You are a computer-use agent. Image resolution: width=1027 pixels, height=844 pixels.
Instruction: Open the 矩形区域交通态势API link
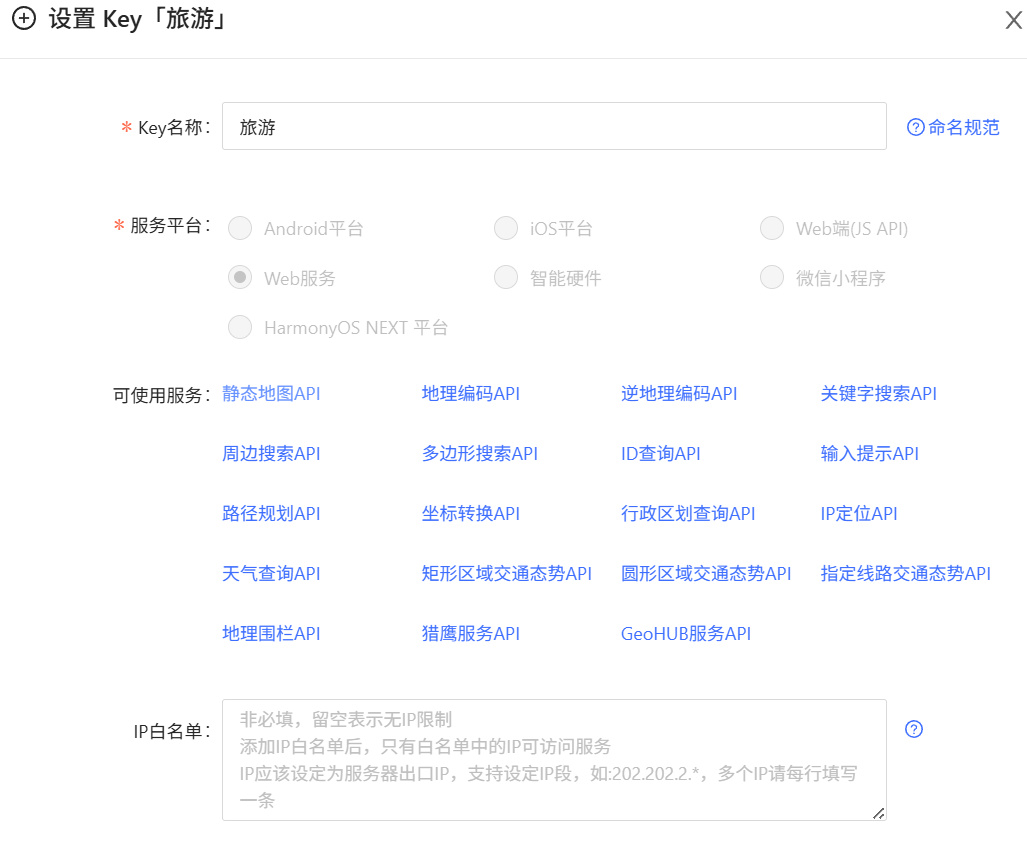506,574
